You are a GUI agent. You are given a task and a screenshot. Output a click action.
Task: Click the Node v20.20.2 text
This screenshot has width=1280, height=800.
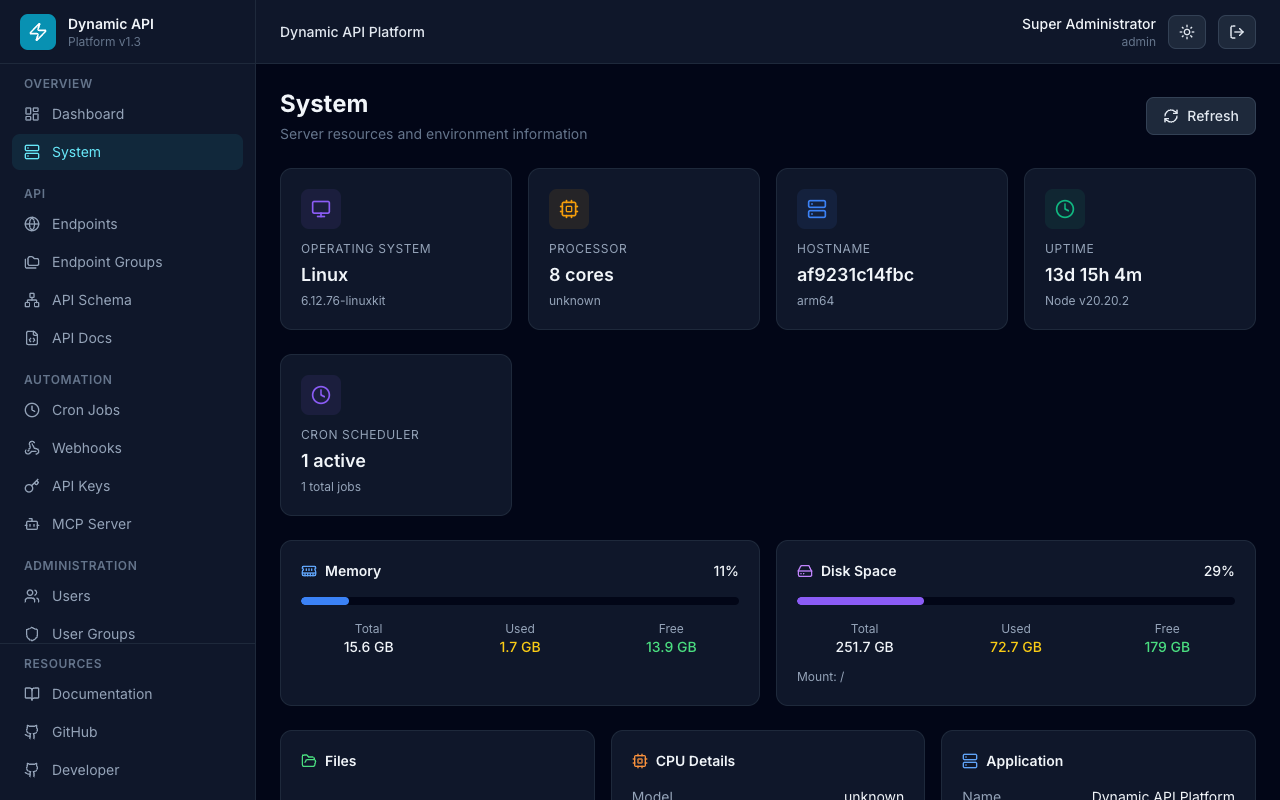1087,301
